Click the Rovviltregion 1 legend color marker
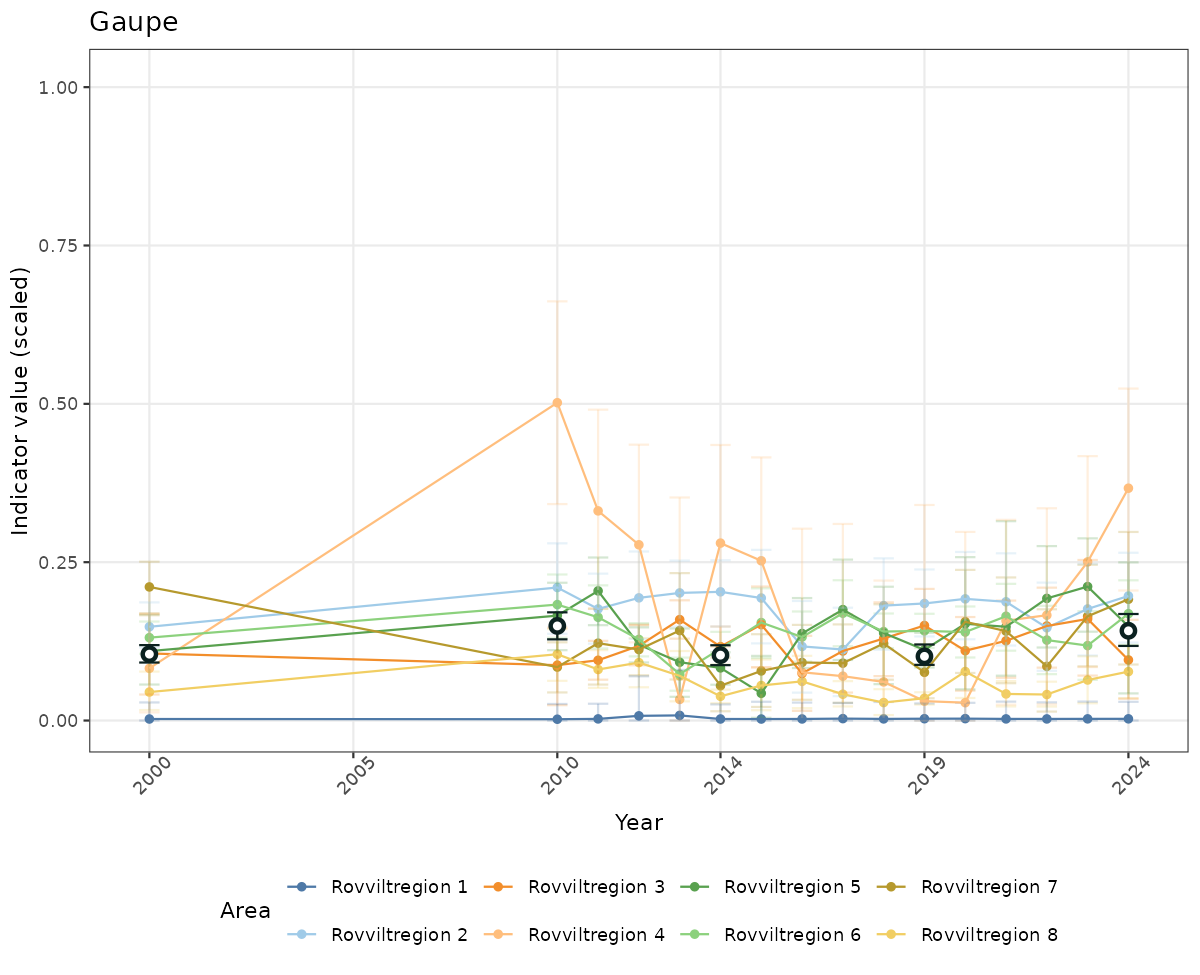The height and width of the screenshot is (975, 1200). tap(303, 887)
